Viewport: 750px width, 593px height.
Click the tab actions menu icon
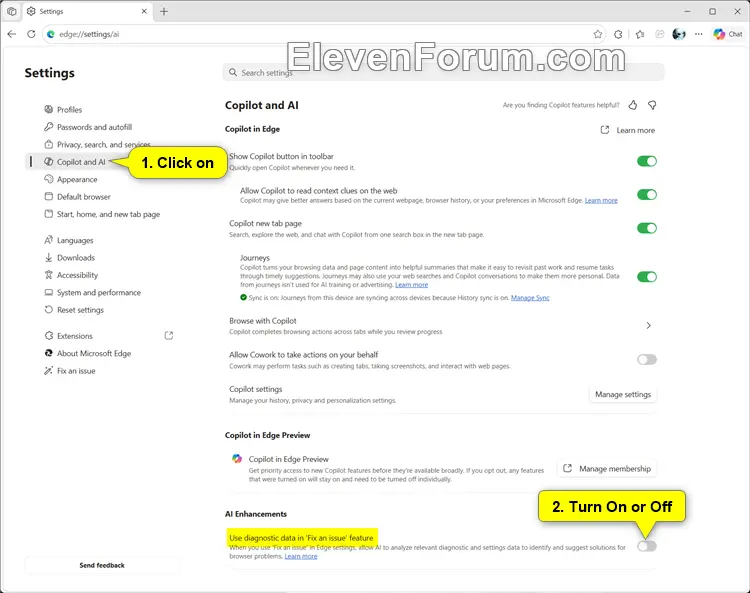[11, 11]
